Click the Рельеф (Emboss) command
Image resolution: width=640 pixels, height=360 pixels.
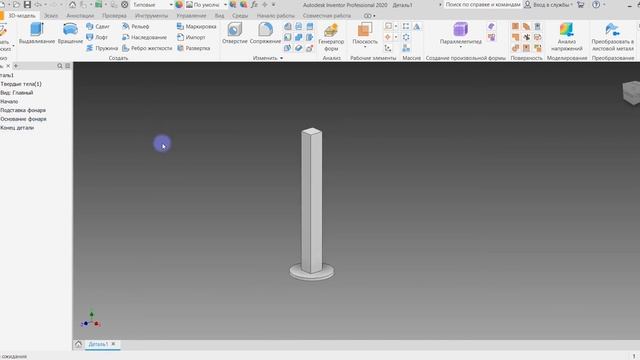136,27
